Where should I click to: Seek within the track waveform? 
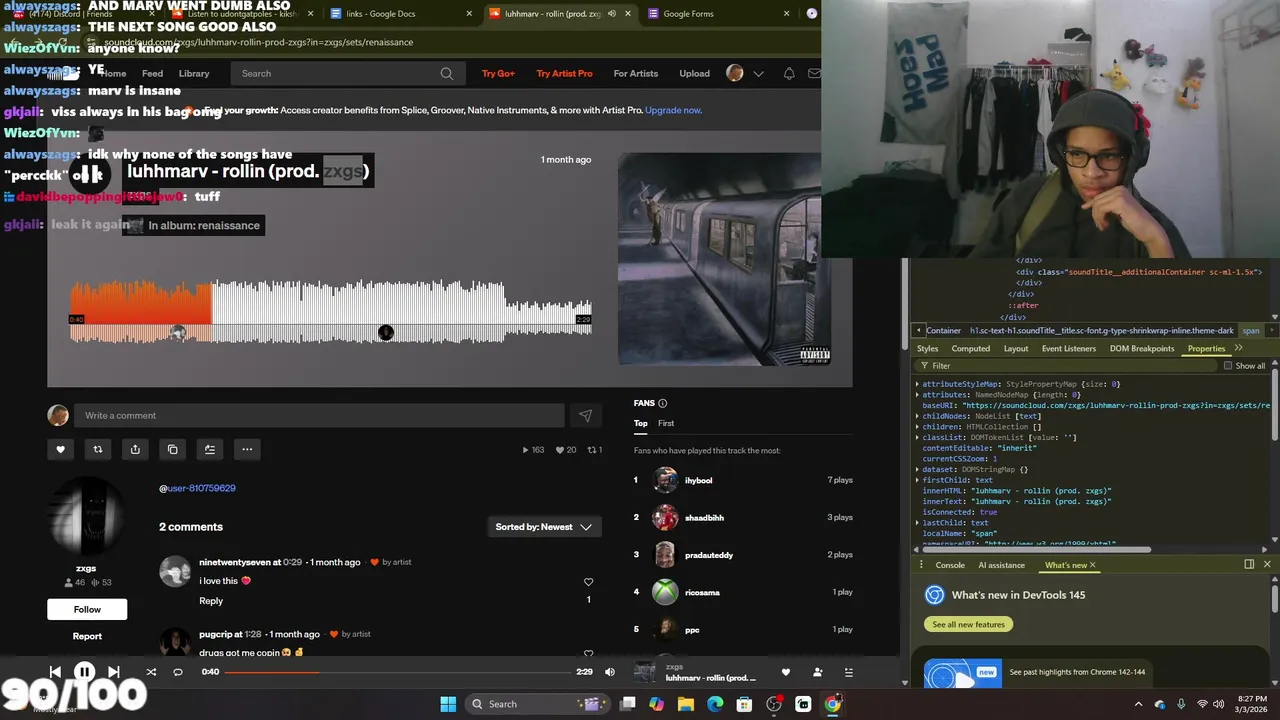point(330,312)
